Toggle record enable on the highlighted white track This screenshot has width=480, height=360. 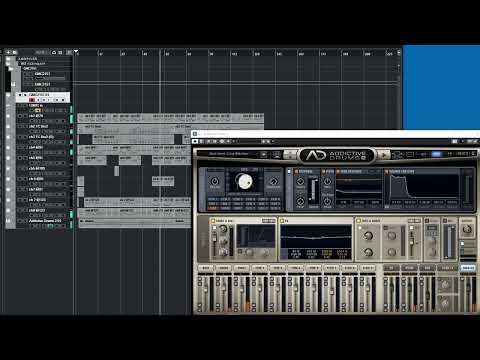click(x=32, y=100)
